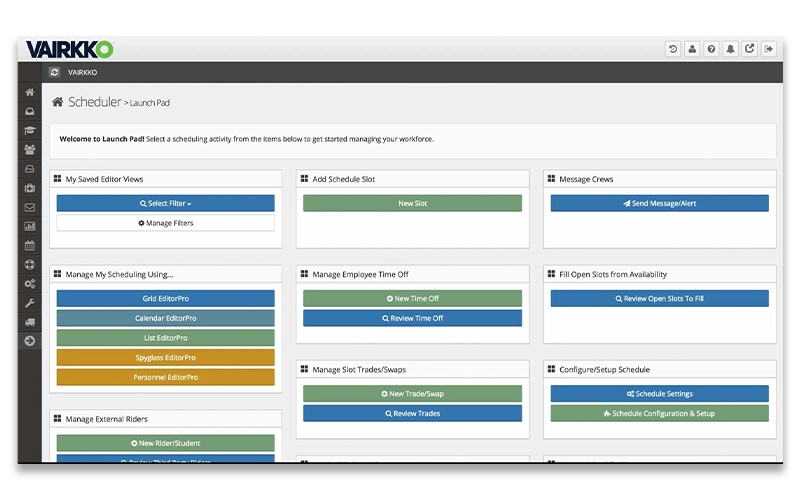Screen dimensions: 800x500
Task: Open Schedule Settings
Action: (660, 393)
